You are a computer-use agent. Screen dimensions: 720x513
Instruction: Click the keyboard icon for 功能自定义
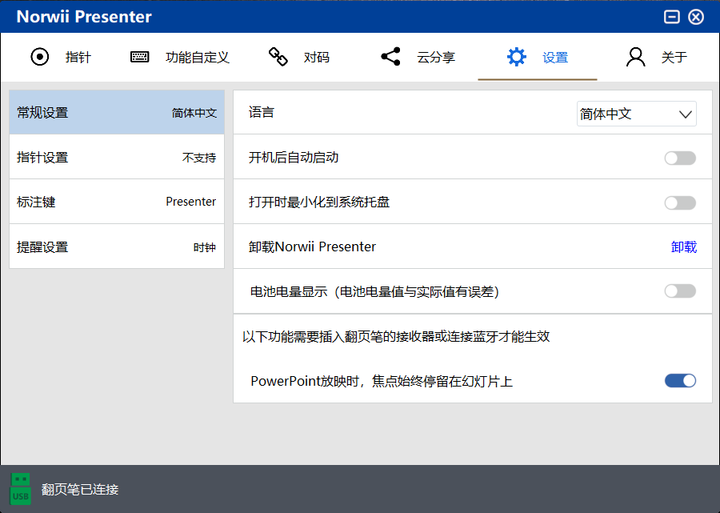[140, 57]
